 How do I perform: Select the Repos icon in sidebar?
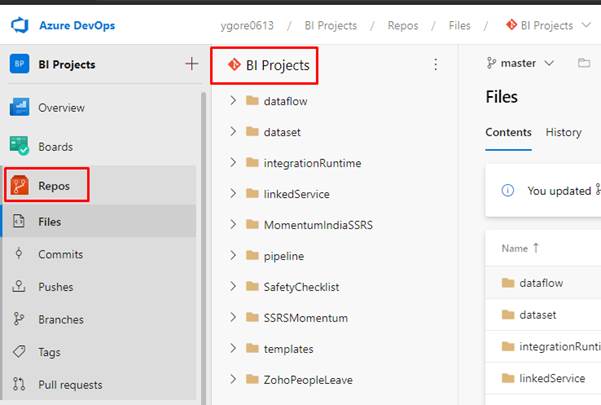[19, 185]
